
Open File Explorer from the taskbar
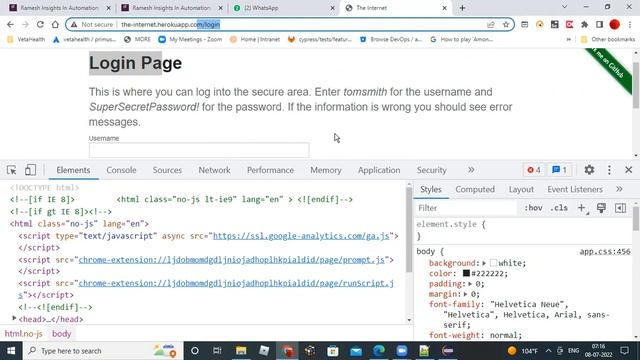[241, 351]
